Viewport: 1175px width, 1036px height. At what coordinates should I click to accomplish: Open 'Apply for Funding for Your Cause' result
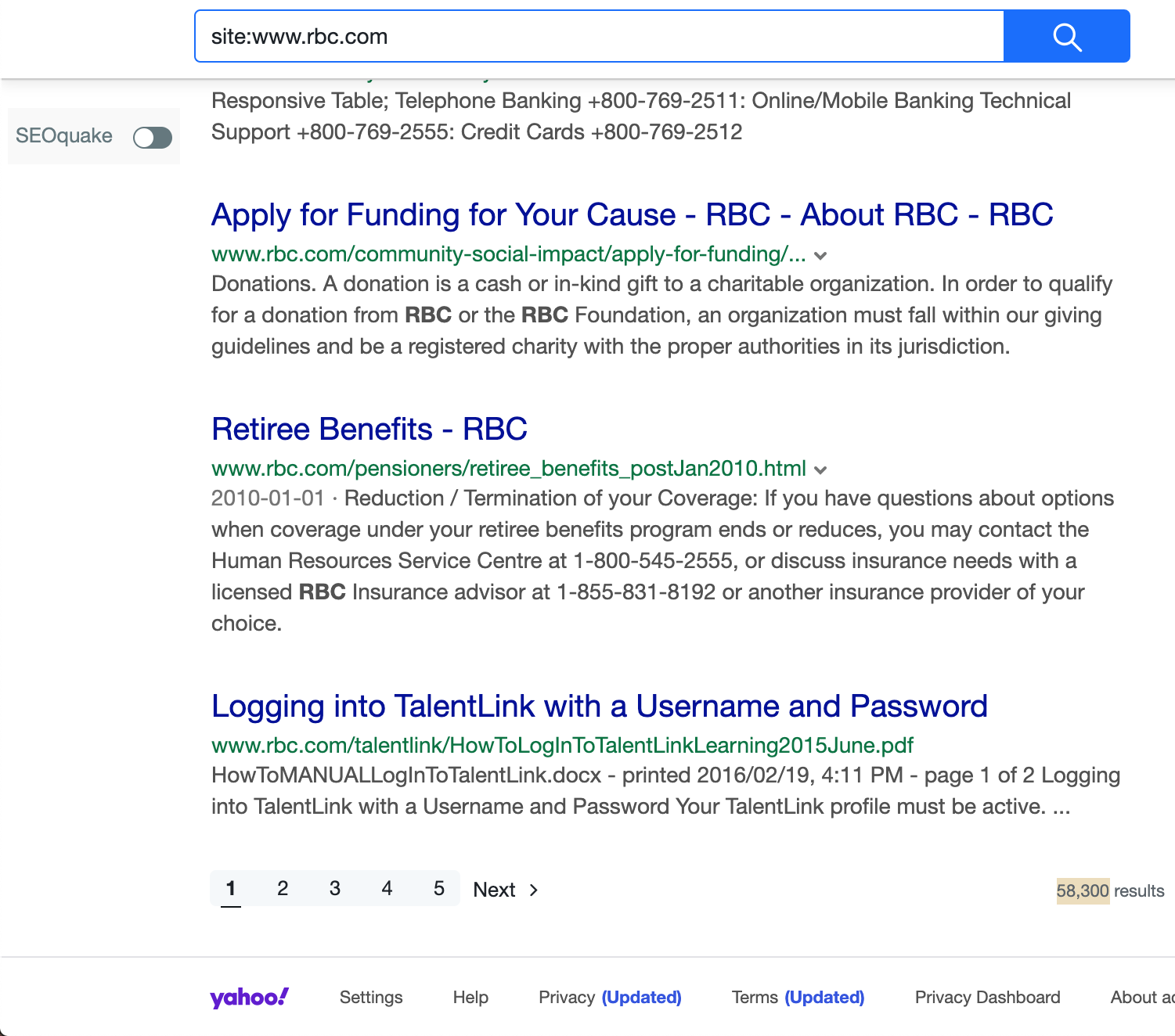click(632, 214)
